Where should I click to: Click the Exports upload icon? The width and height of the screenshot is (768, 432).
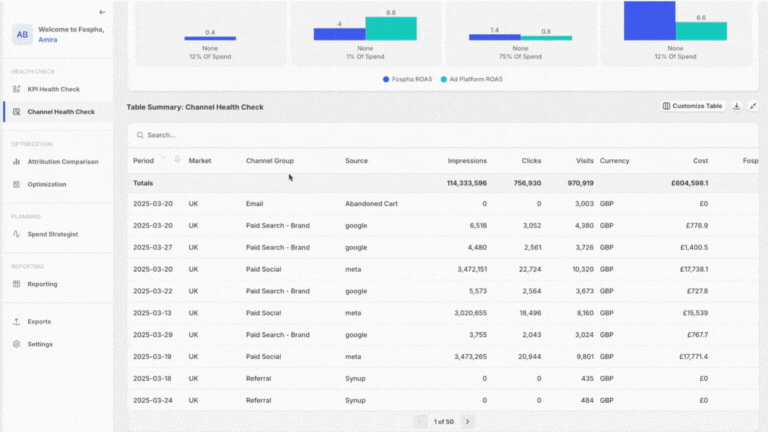tap(17, 322)
